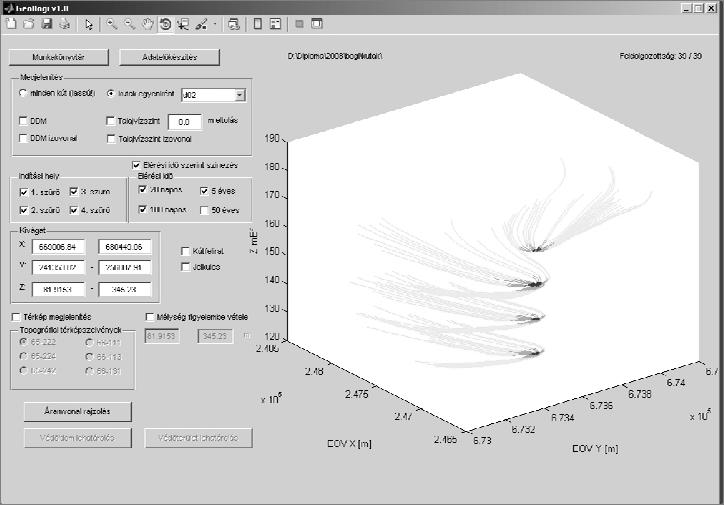The width and height of the screenshot is (724, 505).
Task: Select the 65-224 map sheet radio button
Action: [x=23, y=356]
